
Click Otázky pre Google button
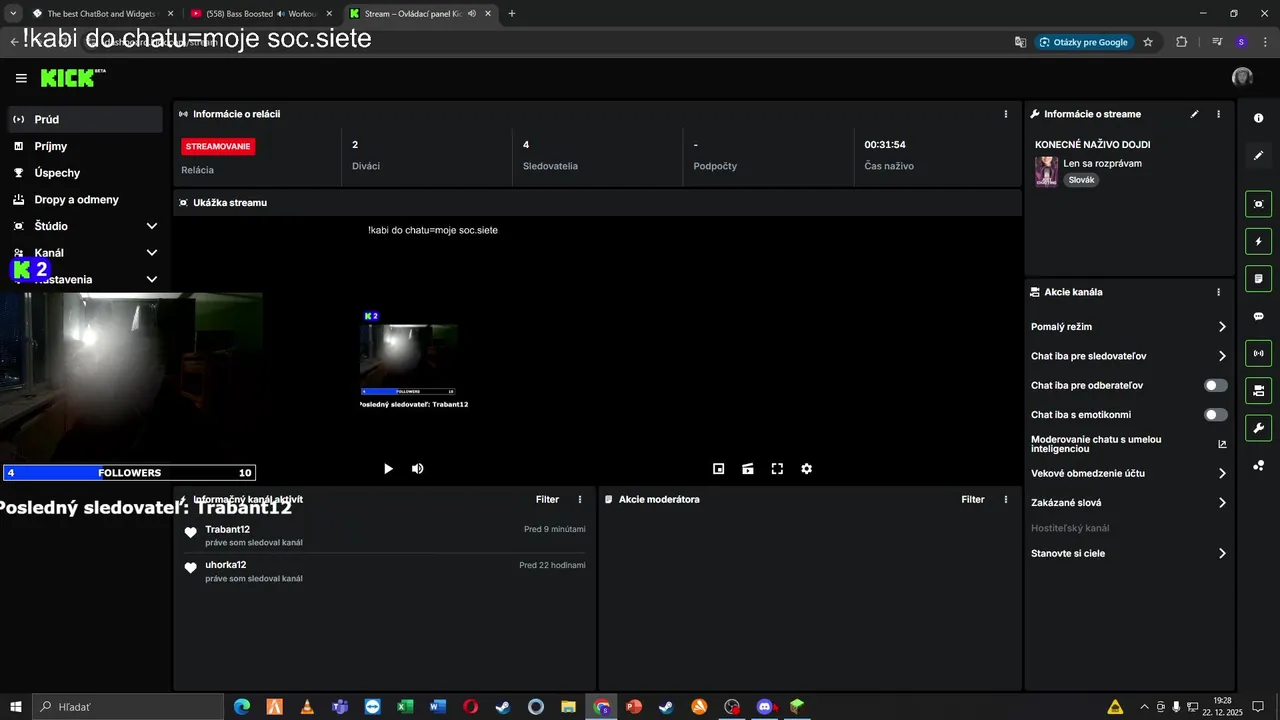1084,42
